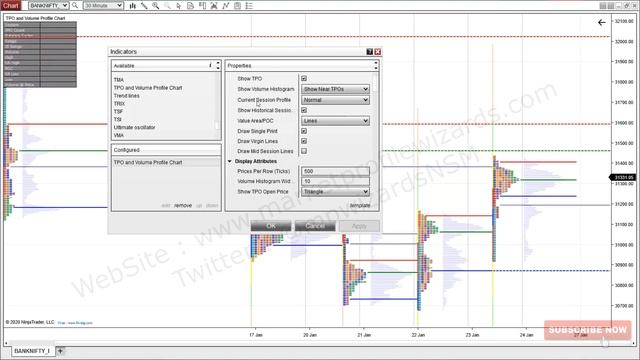Click the info icon in Available panel
This screenshot has width=640, height=360.
coord(210,65)
